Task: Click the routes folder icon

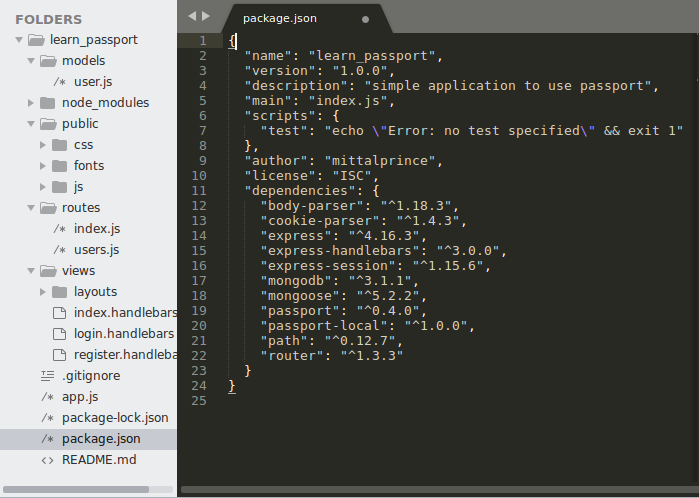Action: (x=48, y=208)
